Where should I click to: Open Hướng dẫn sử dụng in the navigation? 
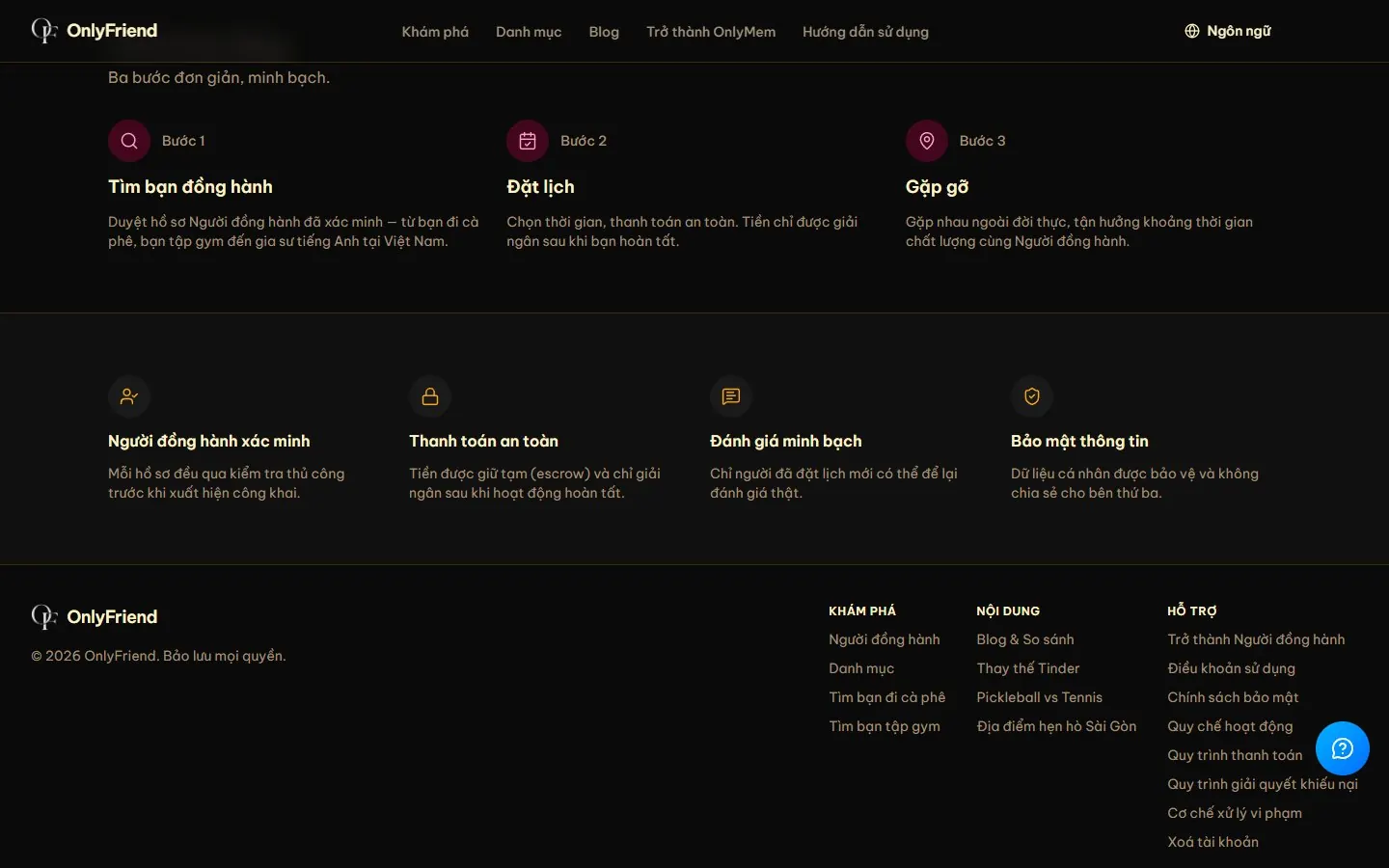865,32
